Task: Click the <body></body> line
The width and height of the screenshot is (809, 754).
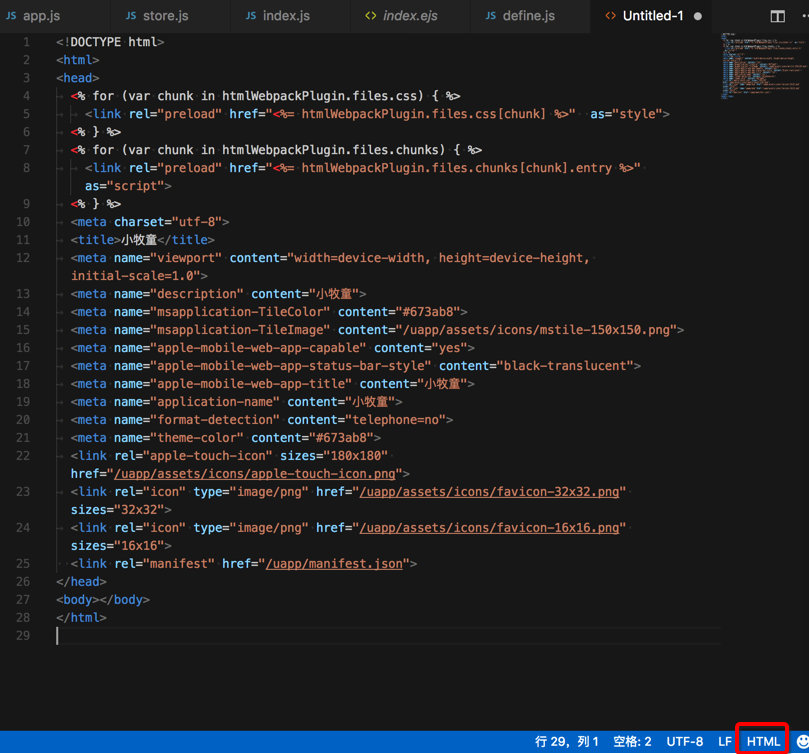Action: point(103,600)
